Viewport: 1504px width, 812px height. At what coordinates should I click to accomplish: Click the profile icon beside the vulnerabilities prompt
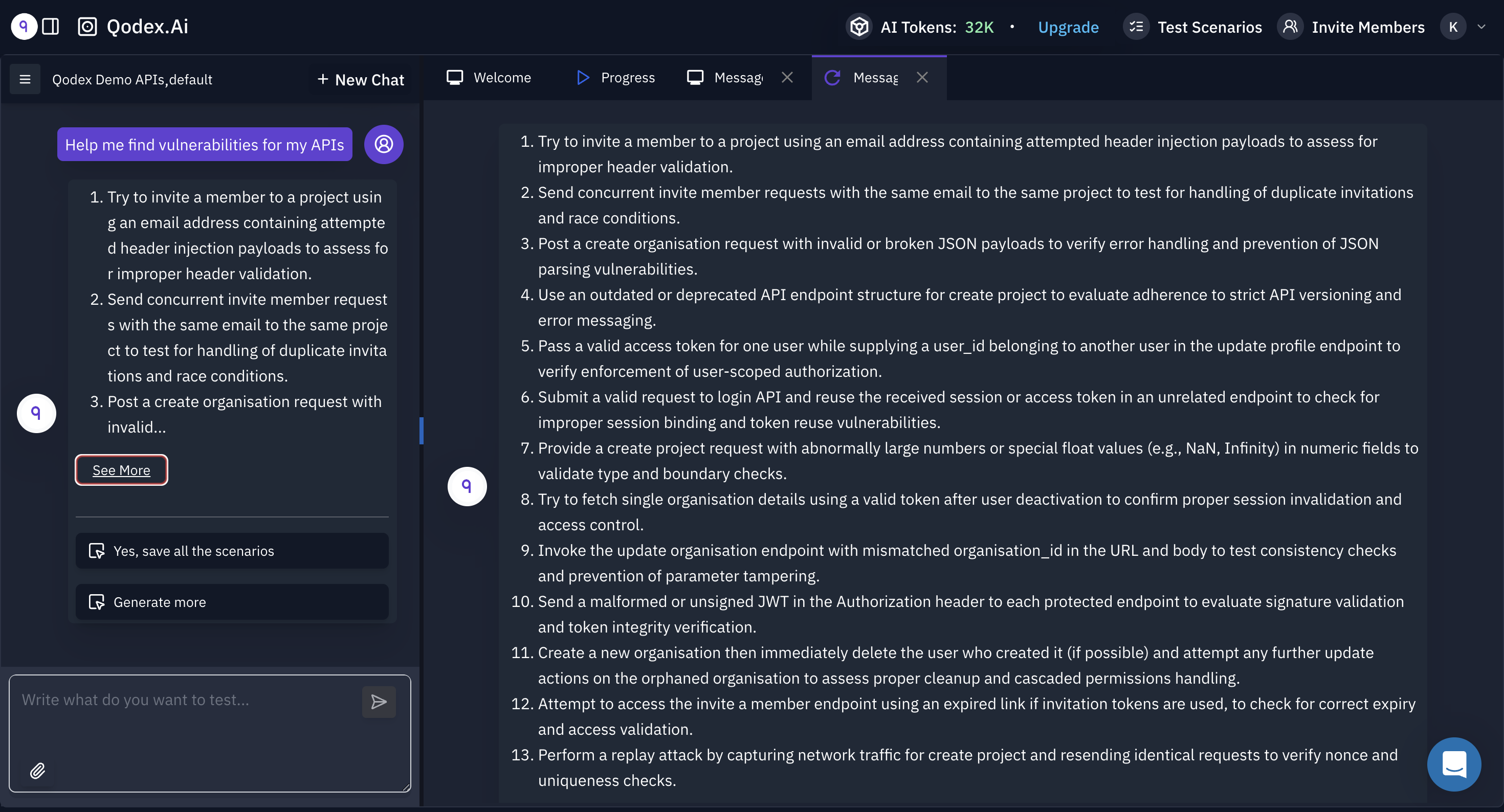click(x=384, y=144)
